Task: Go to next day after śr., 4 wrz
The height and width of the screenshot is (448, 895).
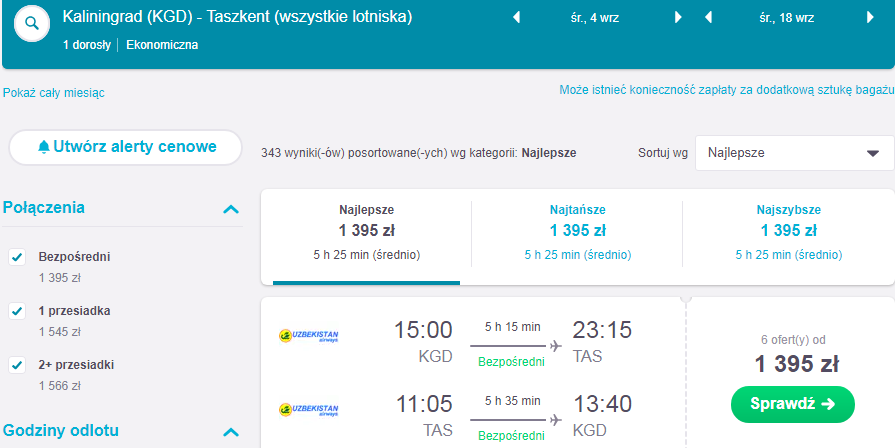Action: 678,18
